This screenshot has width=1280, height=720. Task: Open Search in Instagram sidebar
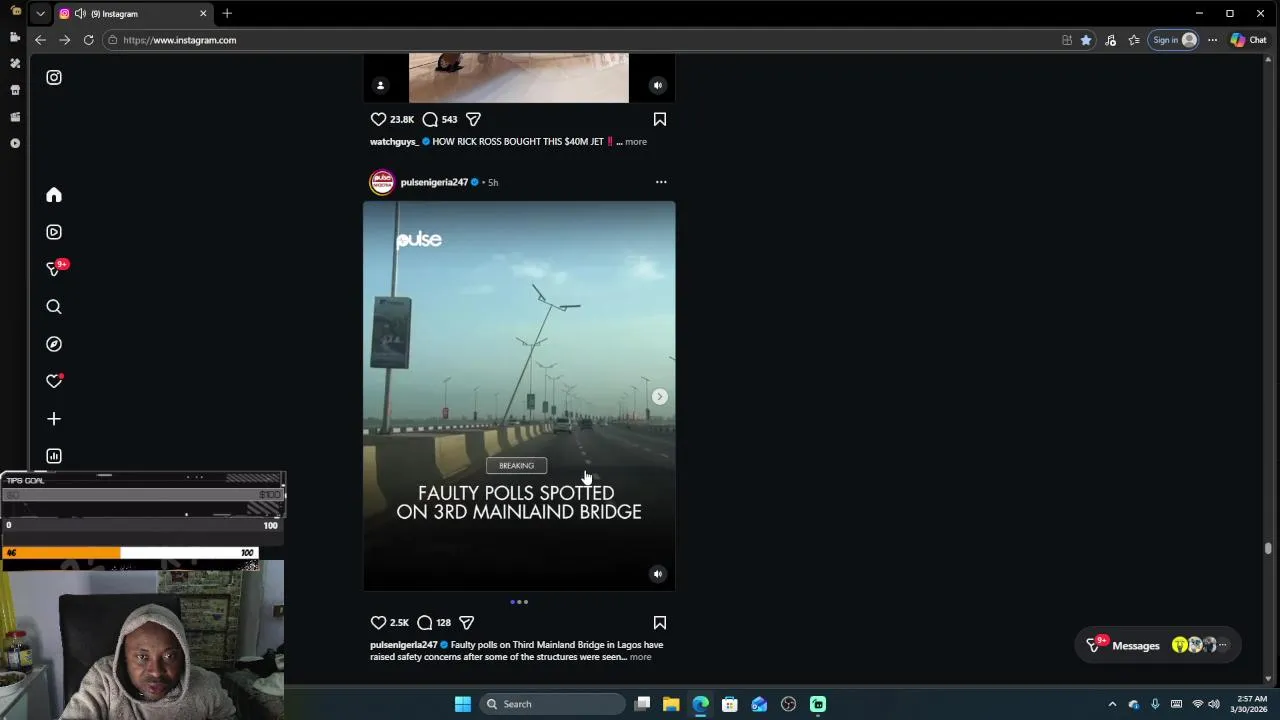(x=54, y=307)
